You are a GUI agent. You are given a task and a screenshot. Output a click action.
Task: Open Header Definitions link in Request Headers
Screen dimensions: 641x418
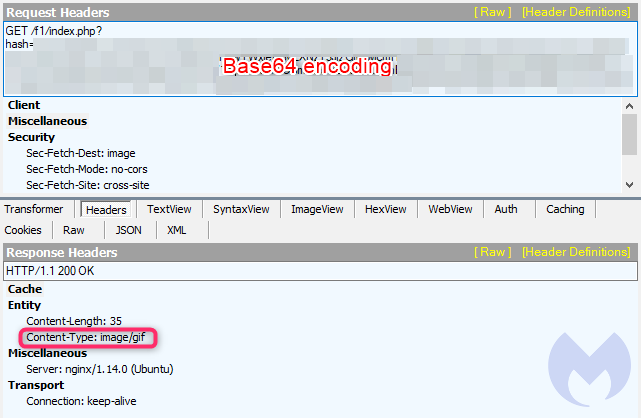point(575,12)
